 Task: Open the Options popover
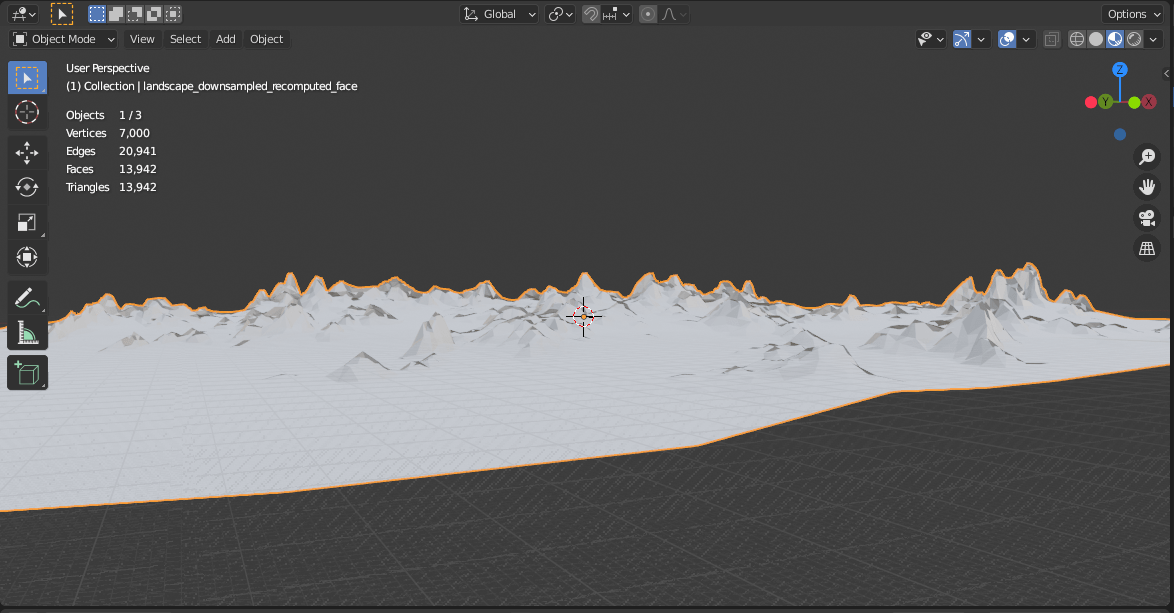[x=1131, y=14]
